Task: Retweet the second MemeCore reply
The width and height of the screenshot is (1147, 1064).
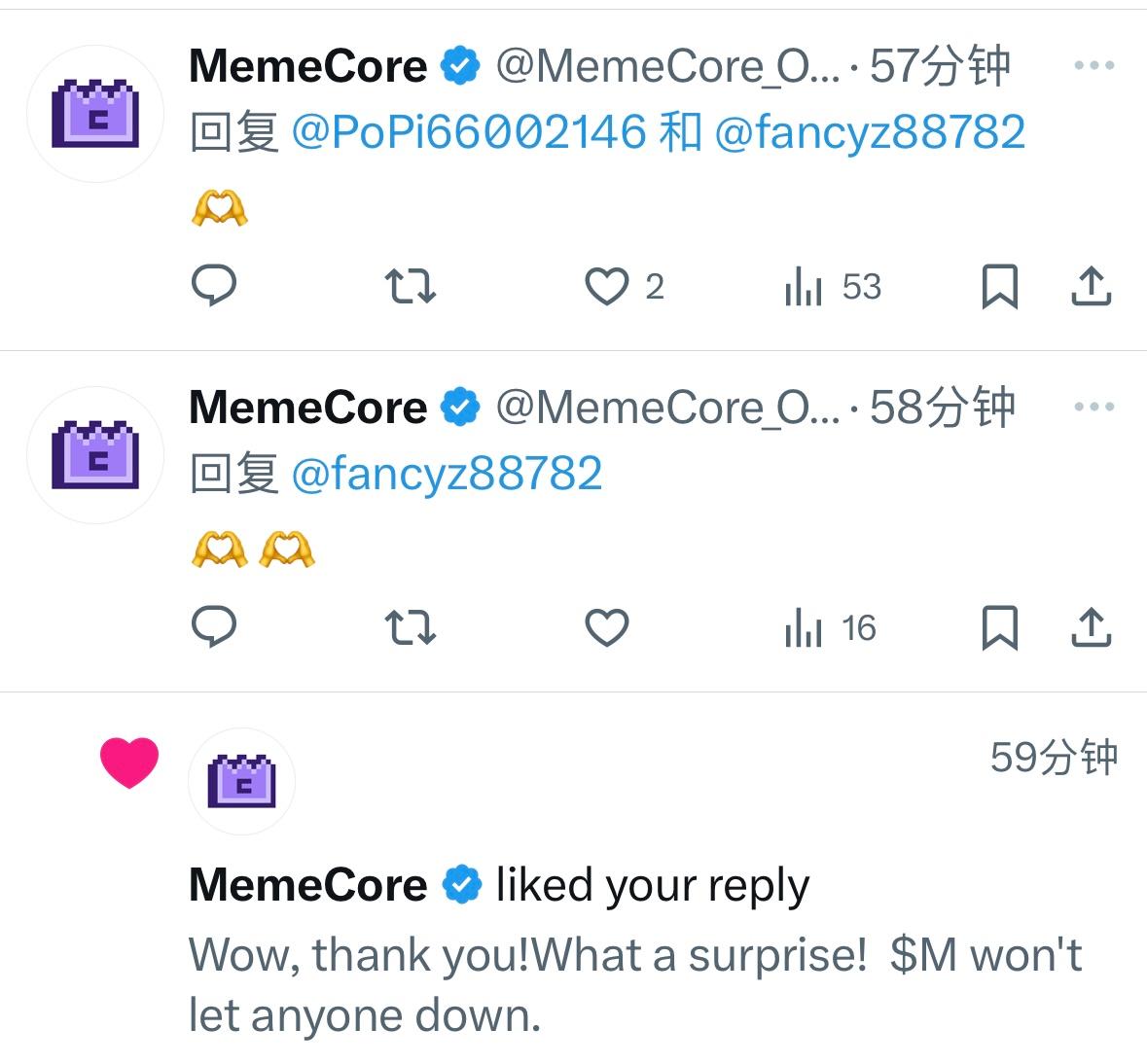Action: [411, 627]
